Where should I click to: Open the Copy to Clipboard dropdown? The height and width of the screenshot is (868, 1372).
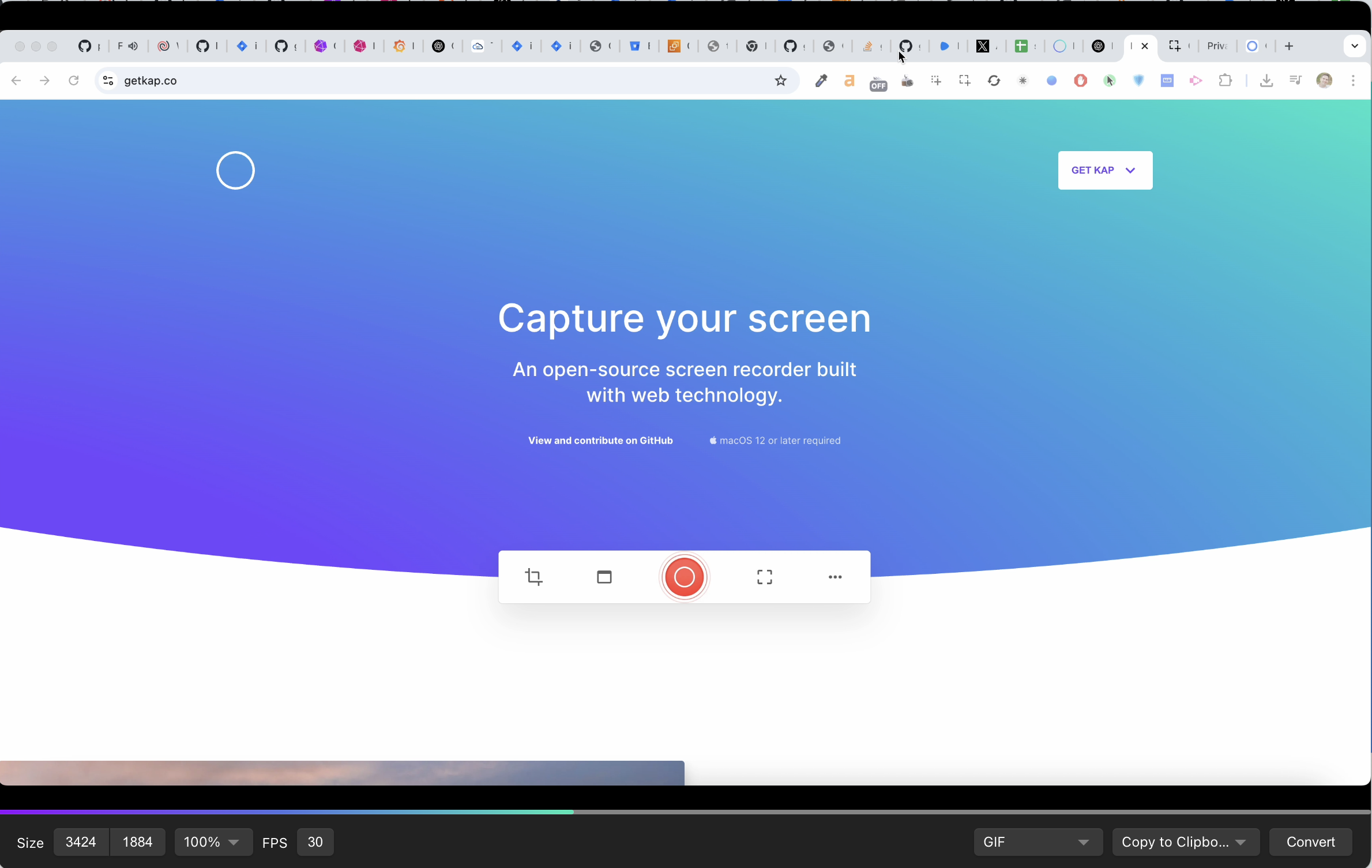pos(1185,842)
